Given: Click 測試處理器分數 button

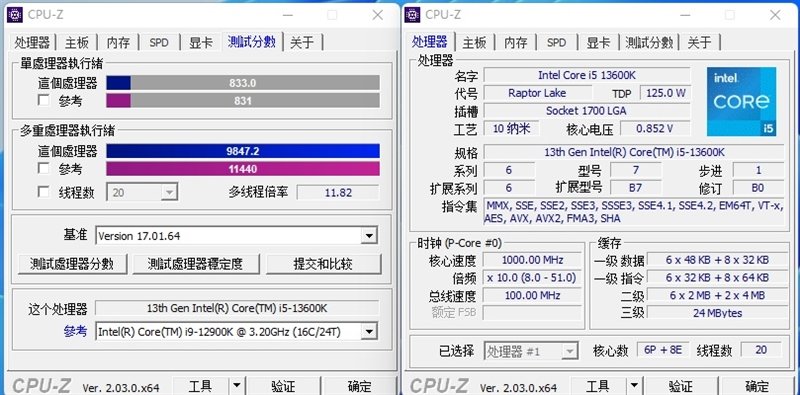Looking at the screenshot, I should pos(72,264).
